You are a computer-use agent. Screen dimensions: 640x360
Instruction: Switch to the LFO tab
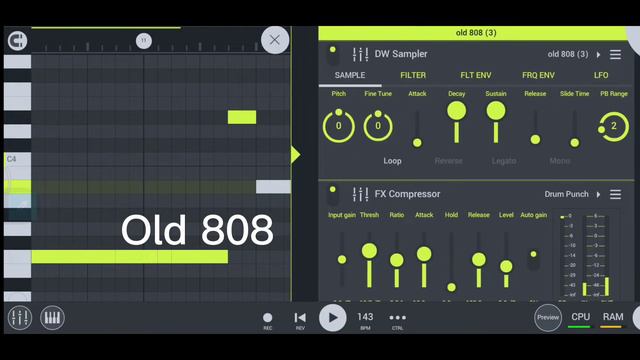(x=601, y=76)
